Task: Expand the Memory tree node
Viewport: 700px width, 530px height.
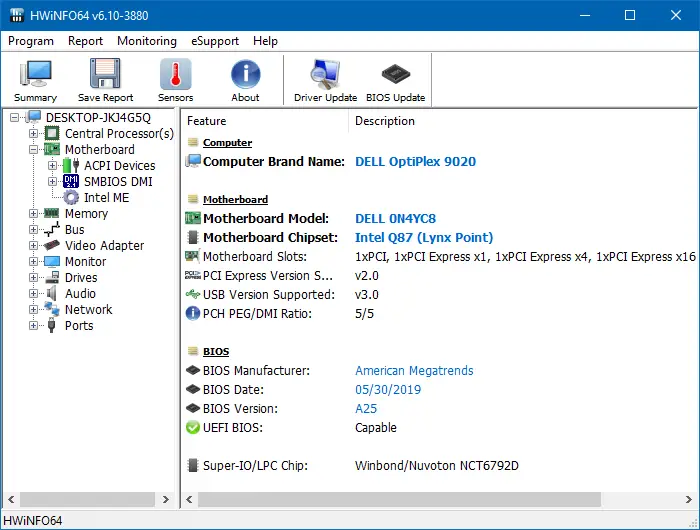Action: point(33,213)
